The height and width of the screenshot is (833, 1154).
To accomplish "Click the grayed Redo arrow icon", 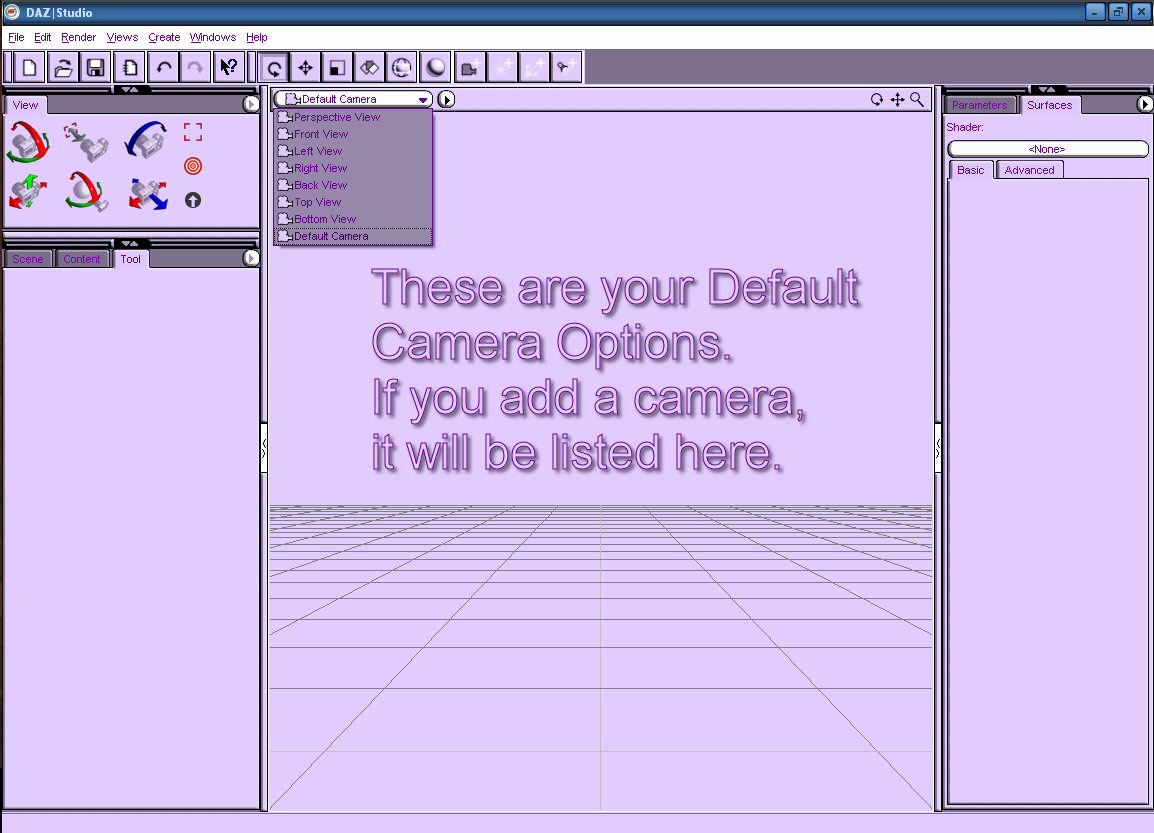I will click(195, 68).
